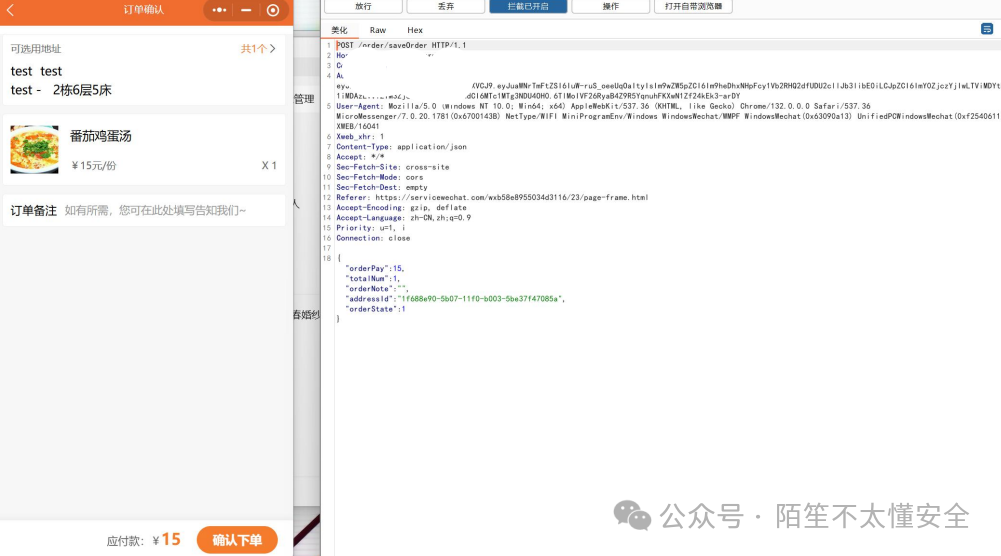Select the Content-Type application/json header
This screenshot has height=556, width=1001.
[402, 147]
